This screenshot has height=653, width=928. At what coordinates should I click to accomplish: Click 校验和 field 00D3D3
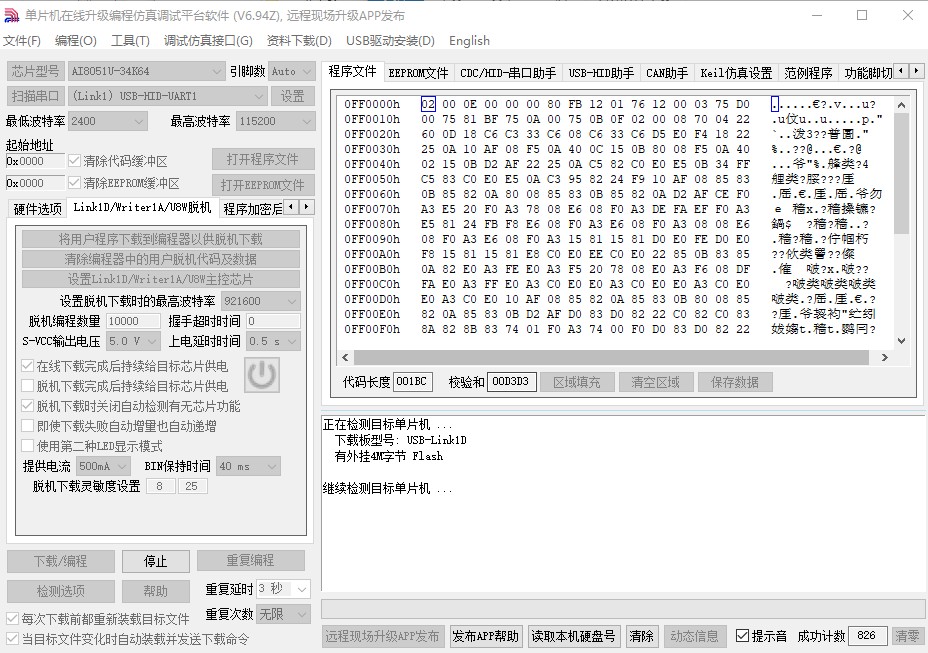[x=512, y=381]
